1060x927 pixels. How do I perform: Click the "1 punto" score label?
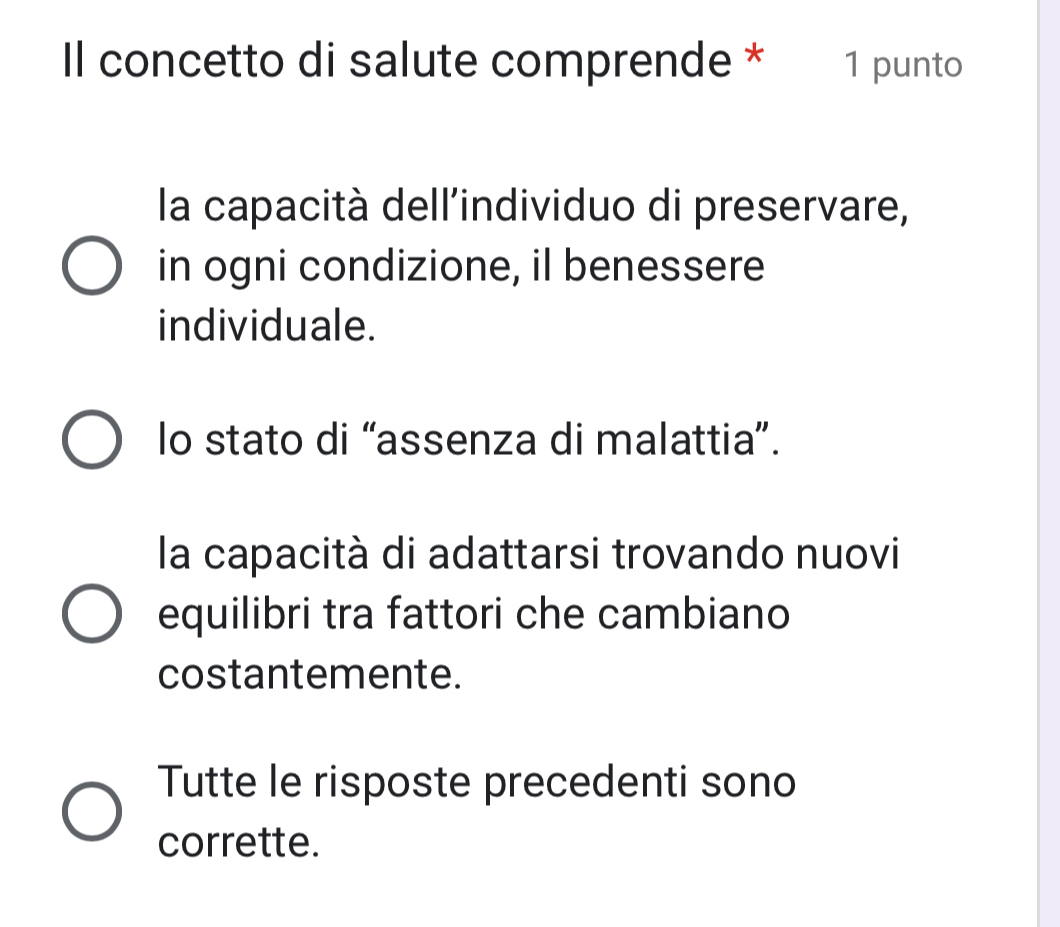[x=902, y=66]
